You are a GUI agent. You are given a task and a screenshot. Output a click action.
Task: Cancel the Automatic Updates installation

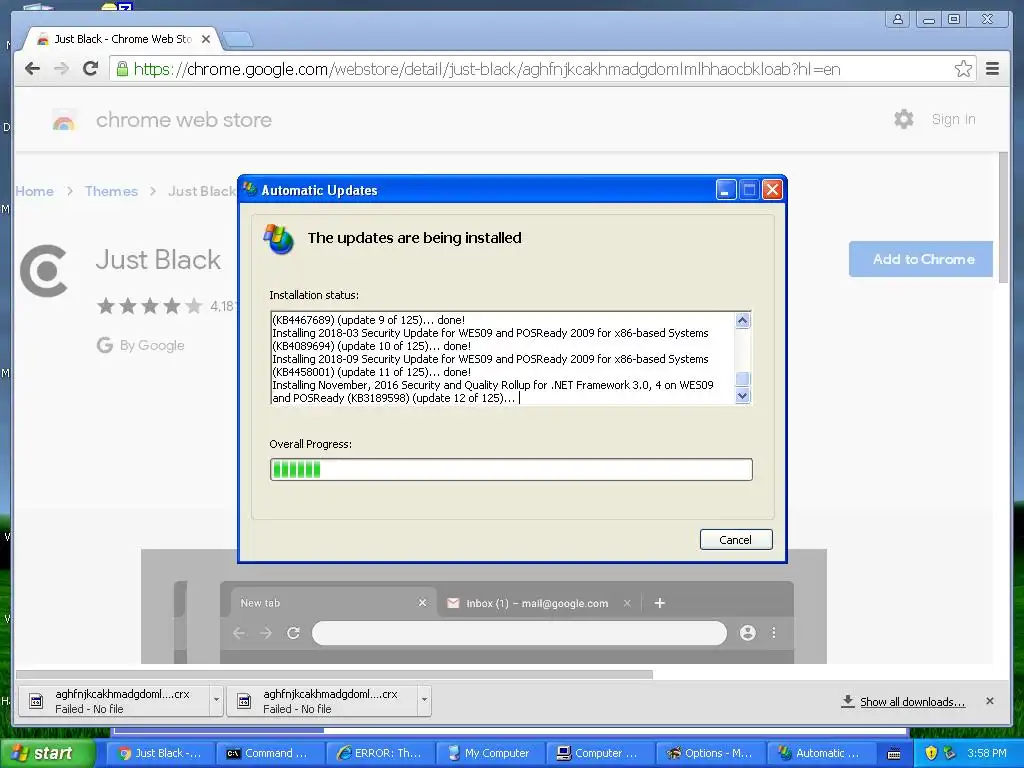pos(736,539)
